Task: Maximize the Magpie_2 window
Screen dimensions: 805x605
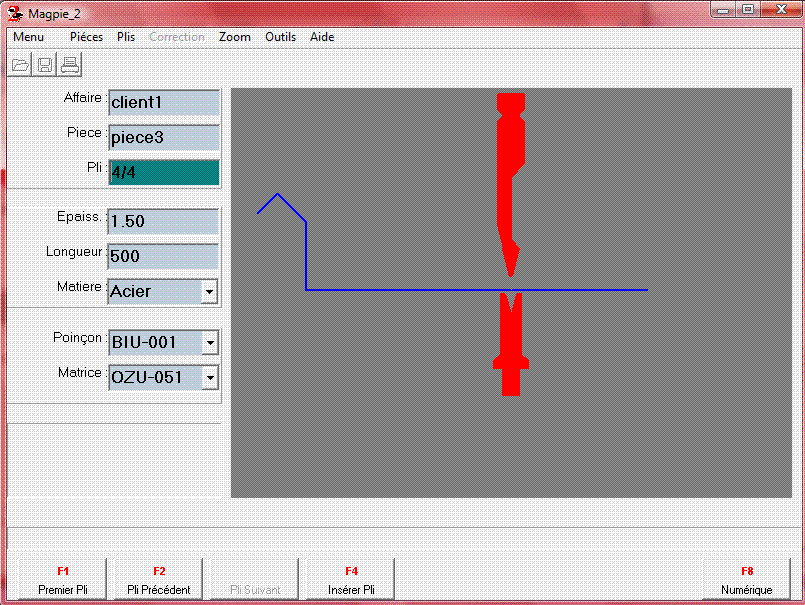Action: [x=748, y=10]
